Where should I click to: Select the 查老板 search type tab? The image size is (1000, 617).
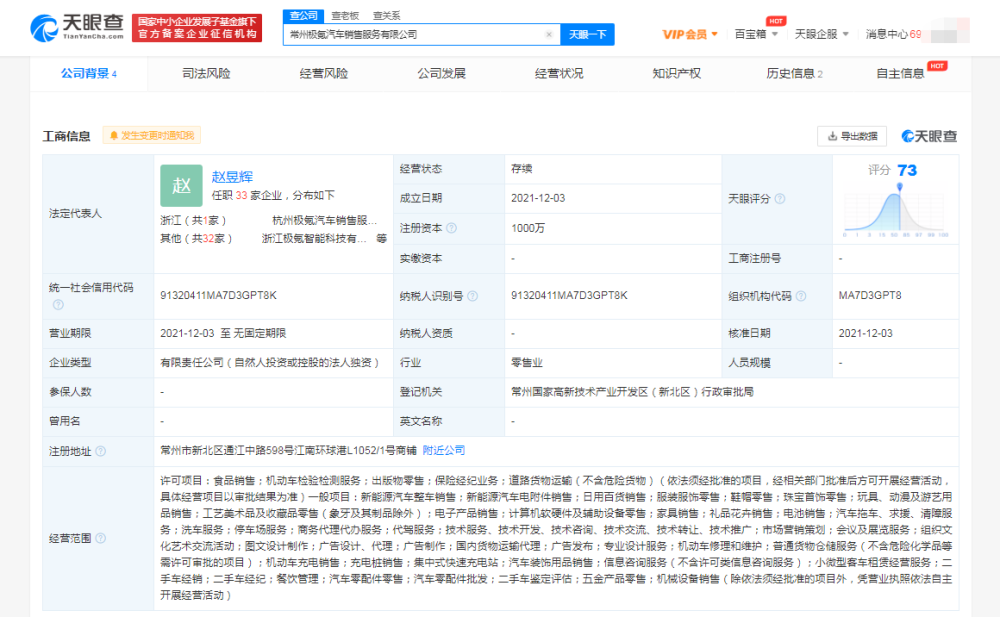click(x=345, y=16)
